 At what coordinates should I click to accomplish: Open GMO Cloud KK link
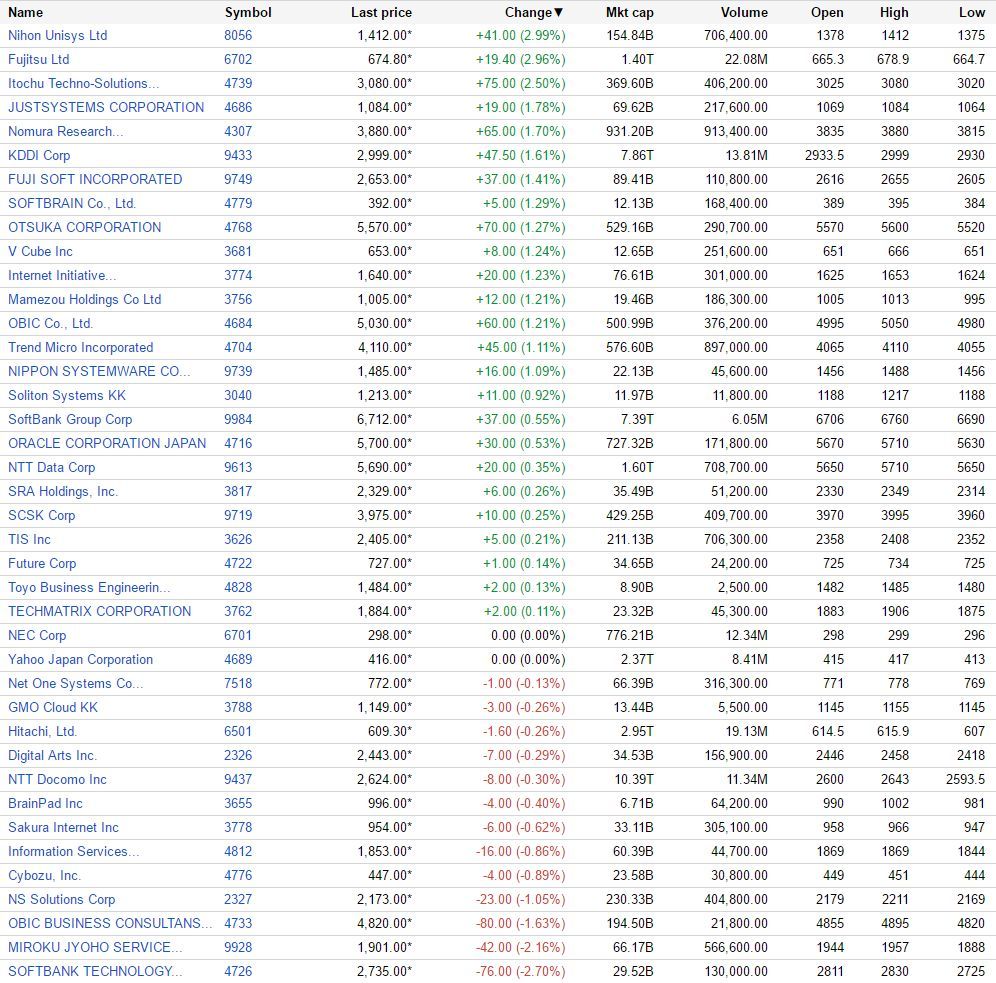click(x=53, y=708)
